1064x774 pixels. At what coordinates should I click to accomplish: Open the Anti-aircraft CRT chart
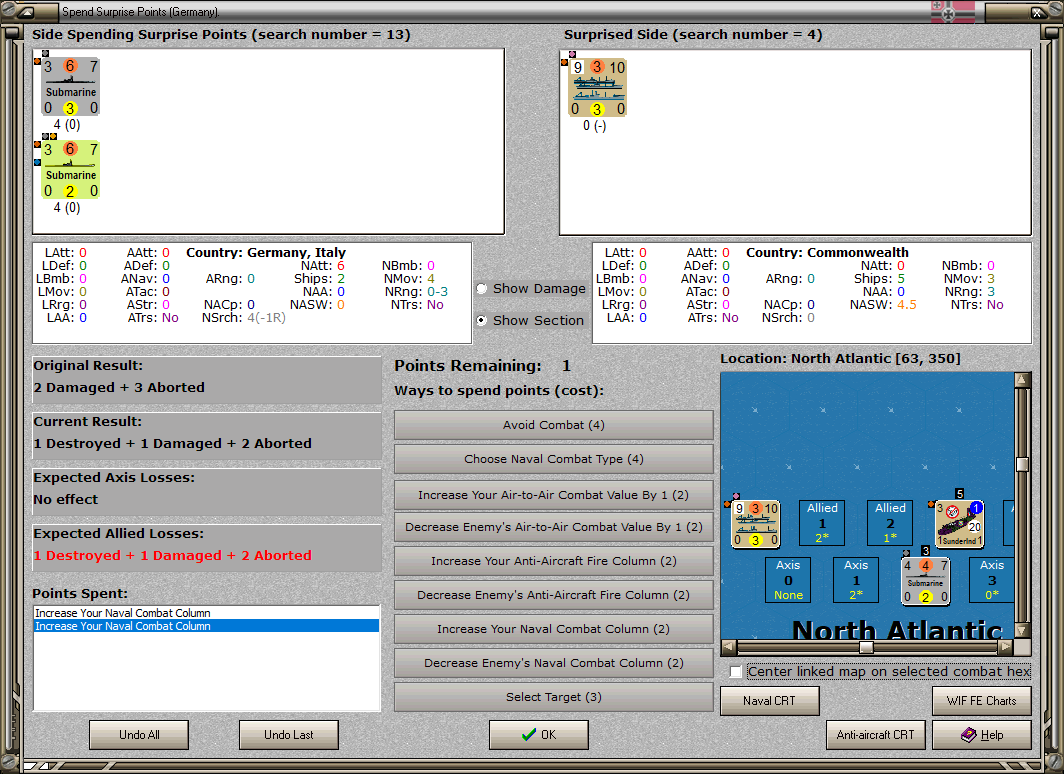coord(875,735)
